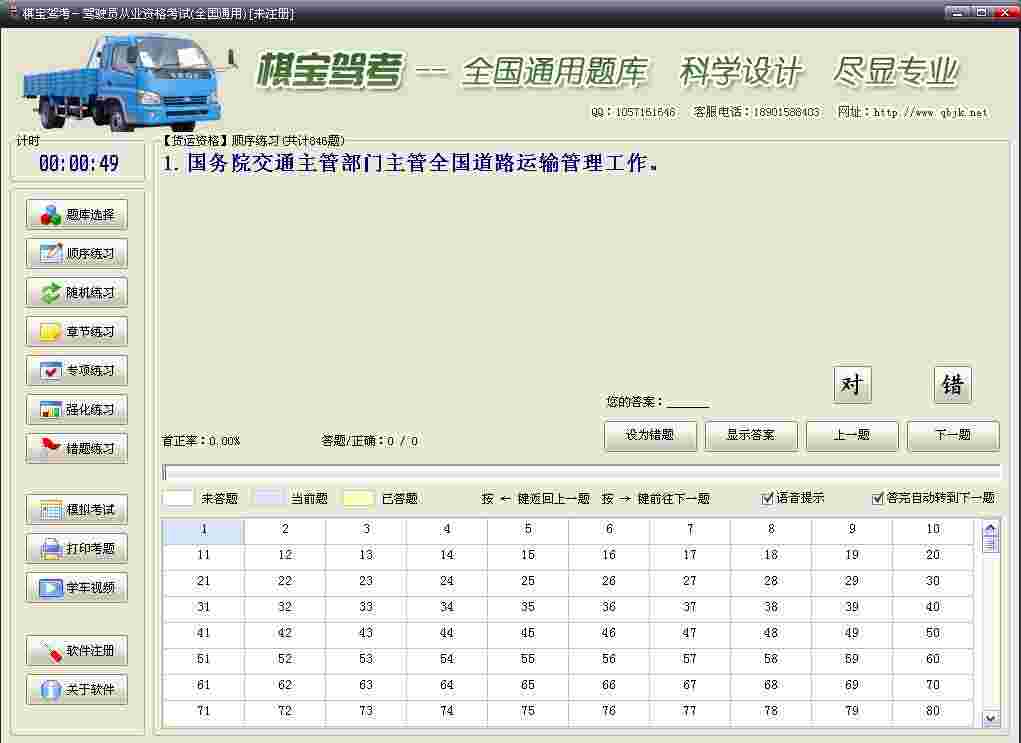Viewport: 1021px width, 743px height.
Task: Click 打印考题 print questions button
Action: click(x=77, y=549)
